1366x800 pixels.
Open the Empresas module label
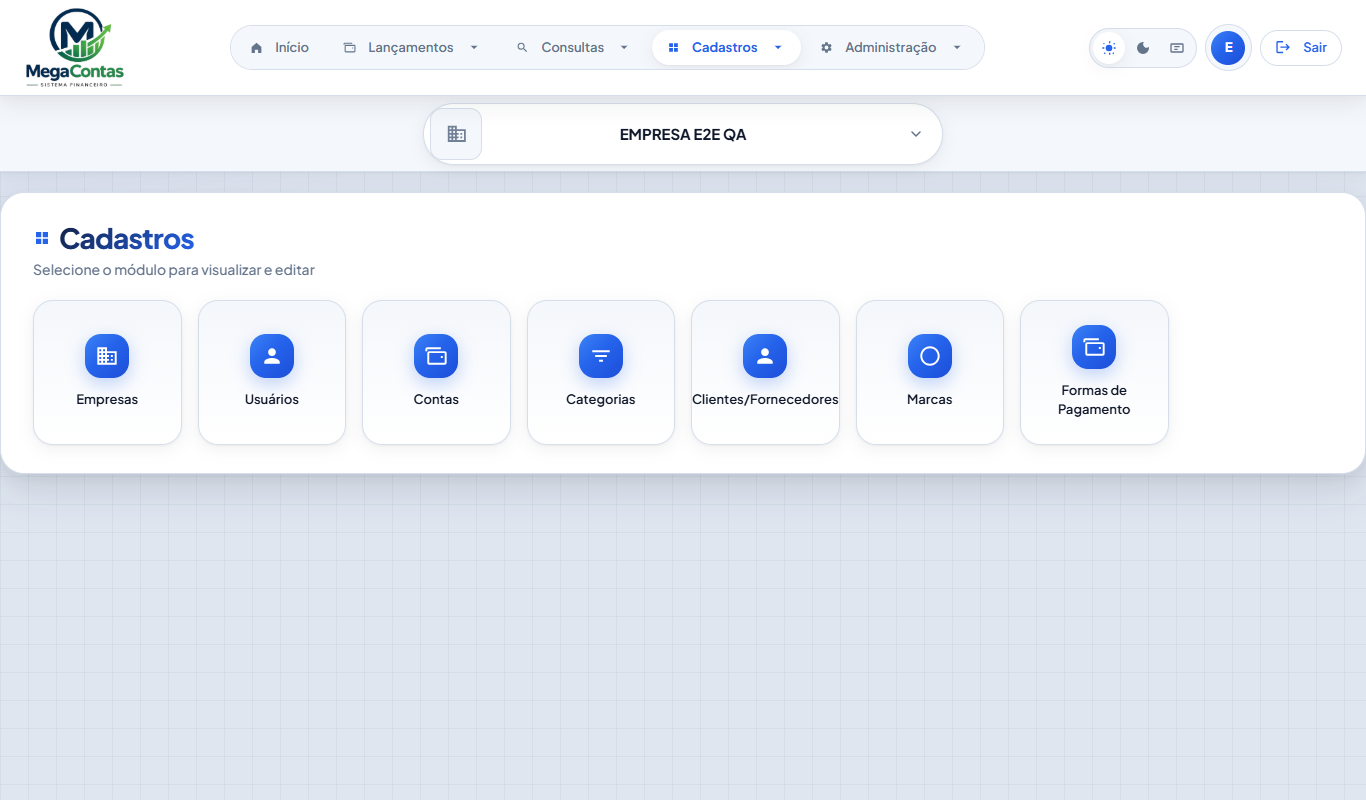pyautogui.click(x=107, y=400)
